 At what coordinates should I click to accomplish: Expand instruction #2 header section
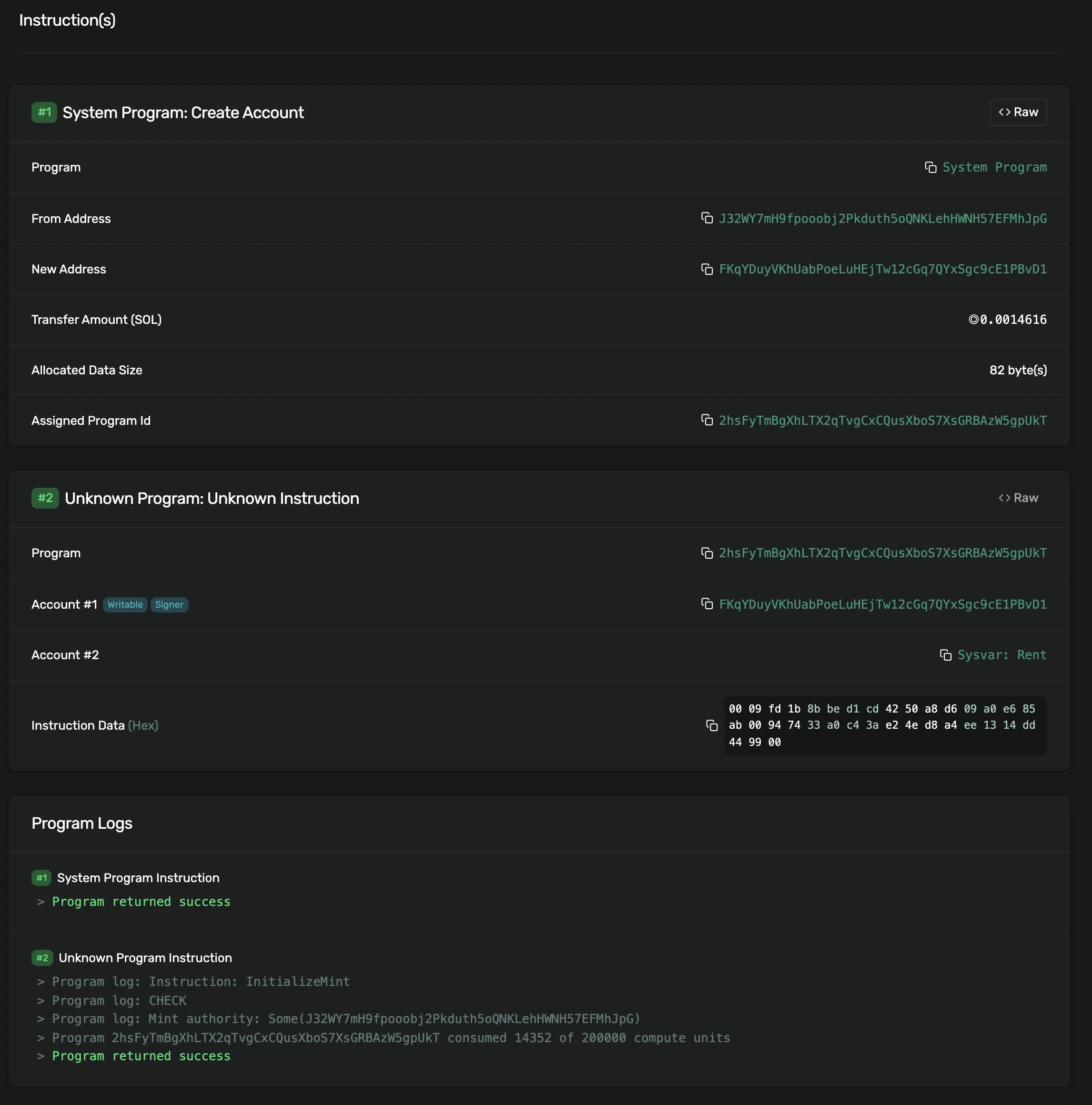[212, 498]
